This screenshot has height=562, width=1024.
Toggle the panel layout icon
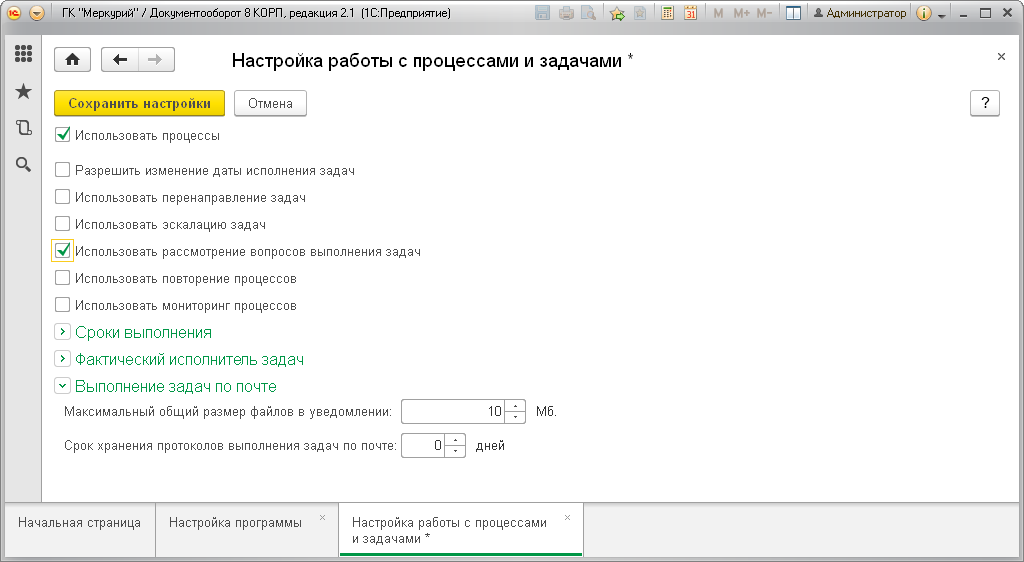click(793, 13)
